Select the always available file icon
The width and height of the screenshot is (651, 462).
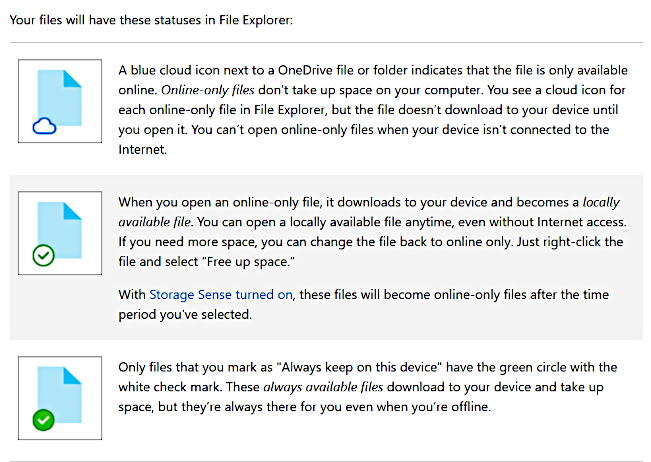(60, 398)
